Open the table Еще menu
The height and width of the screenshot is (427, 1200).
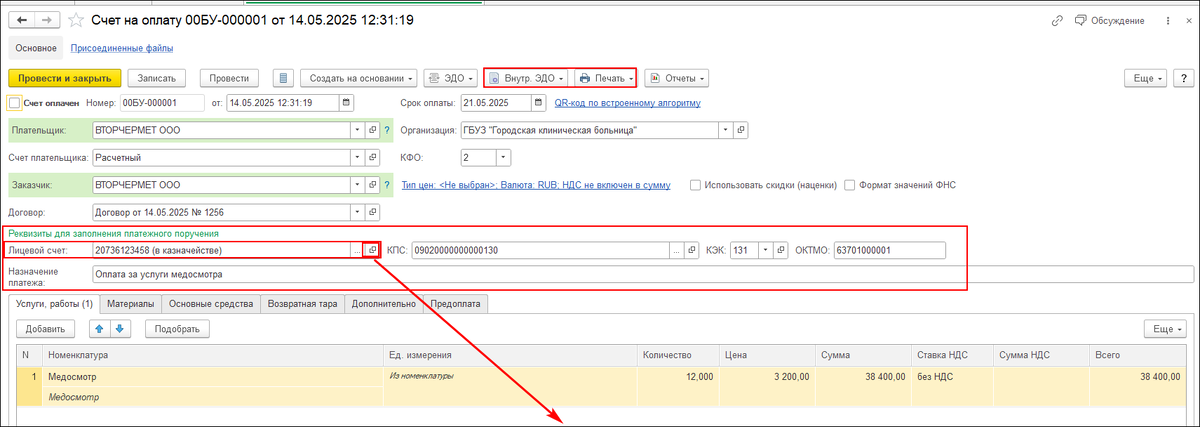(x=1166, y=328)
